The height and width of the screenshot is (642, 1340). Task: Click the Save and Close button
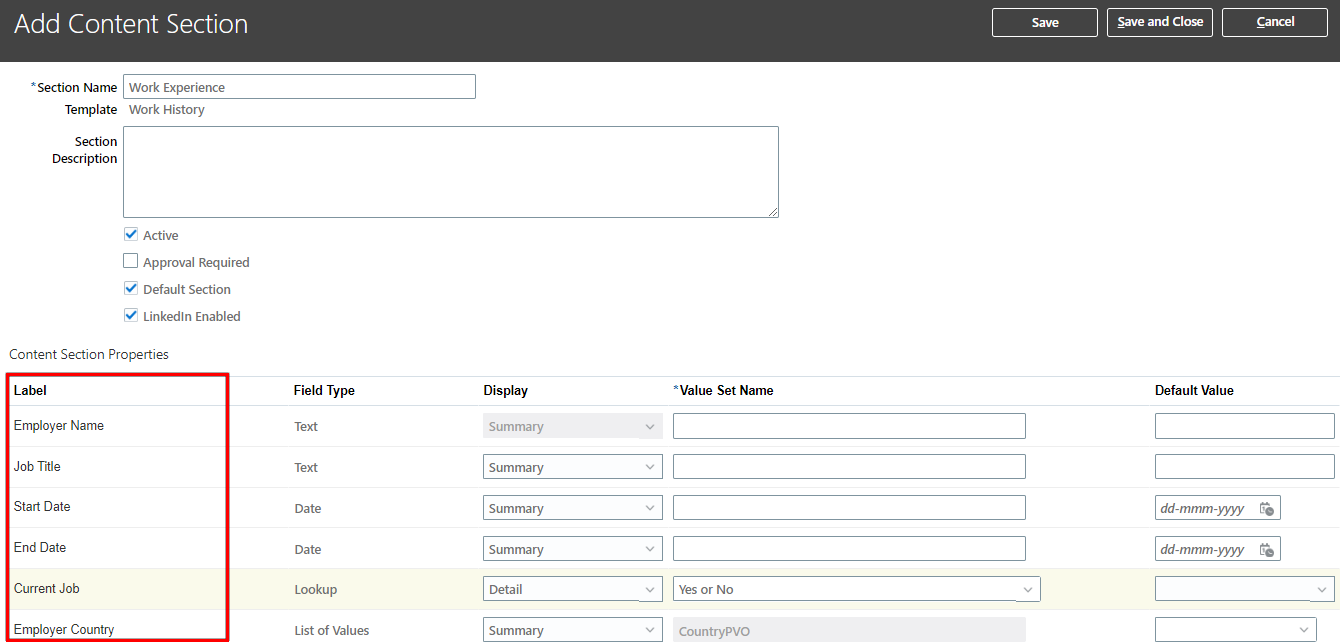click(x=1159, y=22)
